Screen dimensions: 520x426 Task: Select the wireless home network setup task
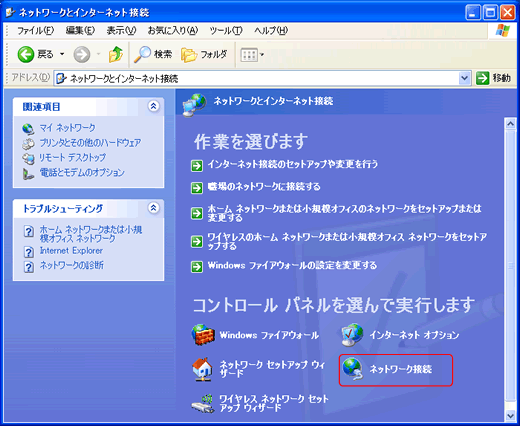tap(347, 241)
